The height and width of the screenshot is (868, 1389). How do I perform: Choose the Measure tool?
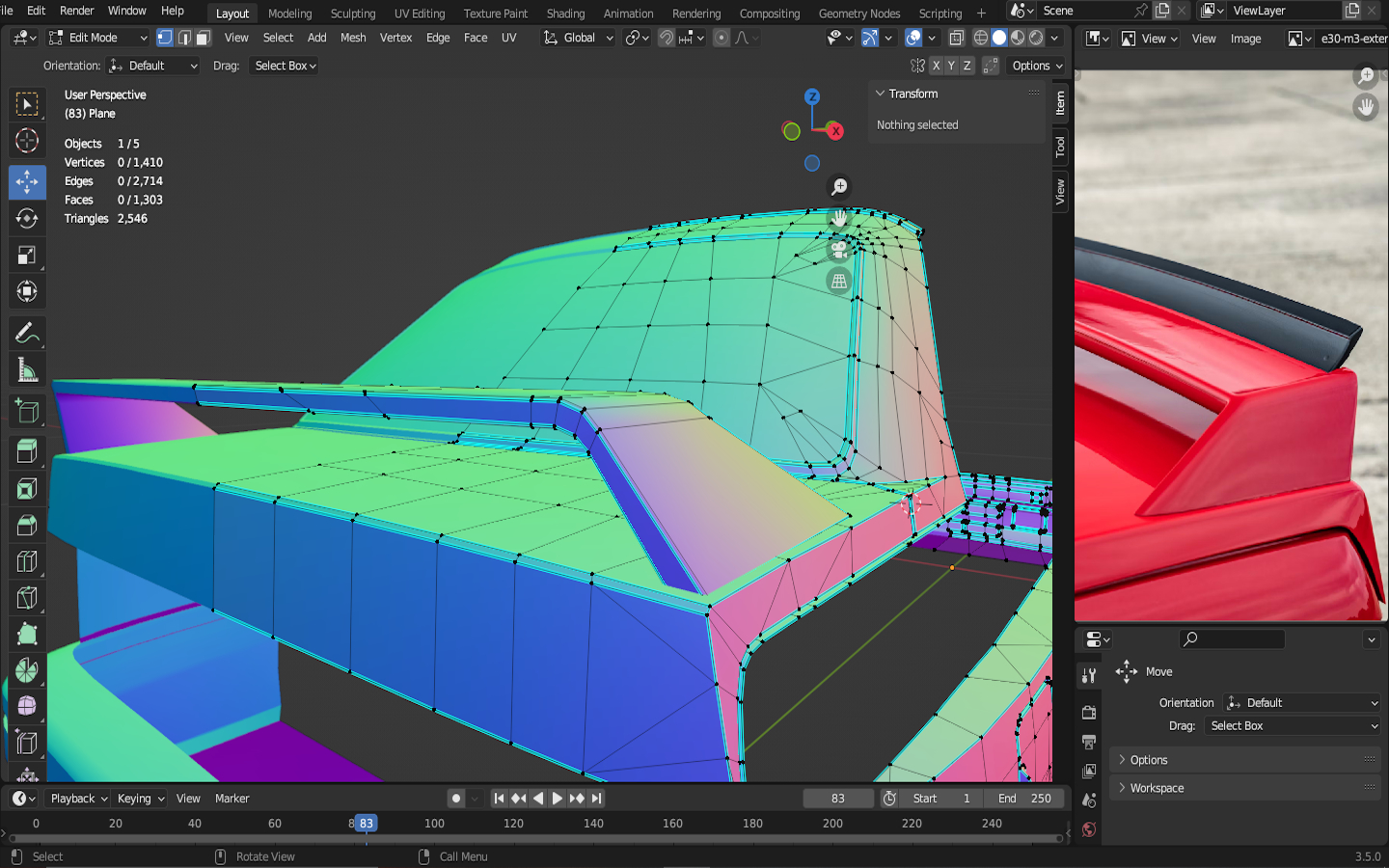click(27, 370)
